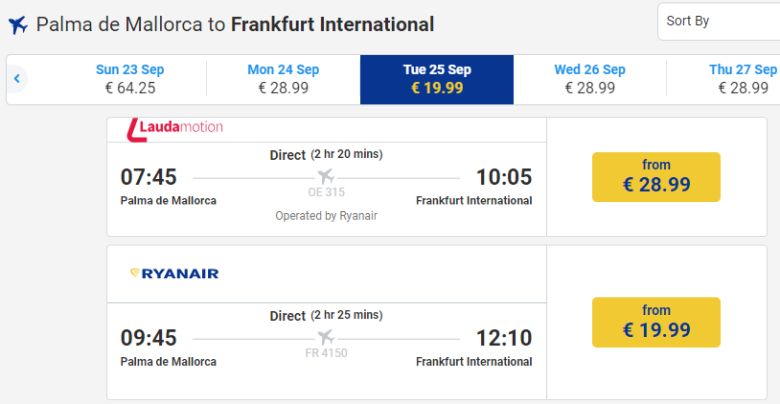Select the Tue 25 Sep date tab
The height and width of the screenshot is (404, 780).
pos(437,79)
